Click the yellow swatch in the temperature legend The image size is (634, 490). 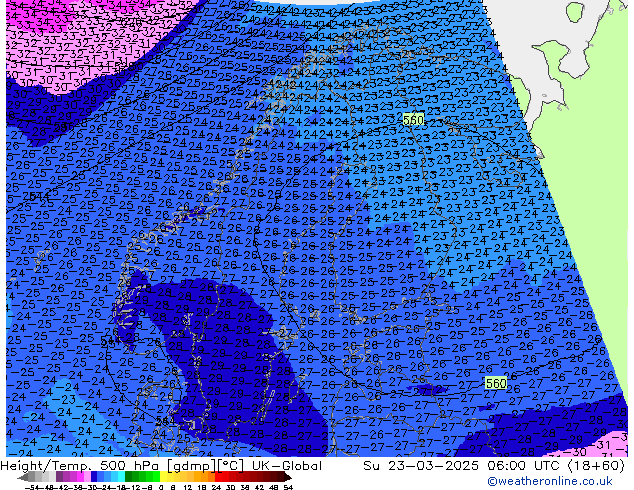163,477
